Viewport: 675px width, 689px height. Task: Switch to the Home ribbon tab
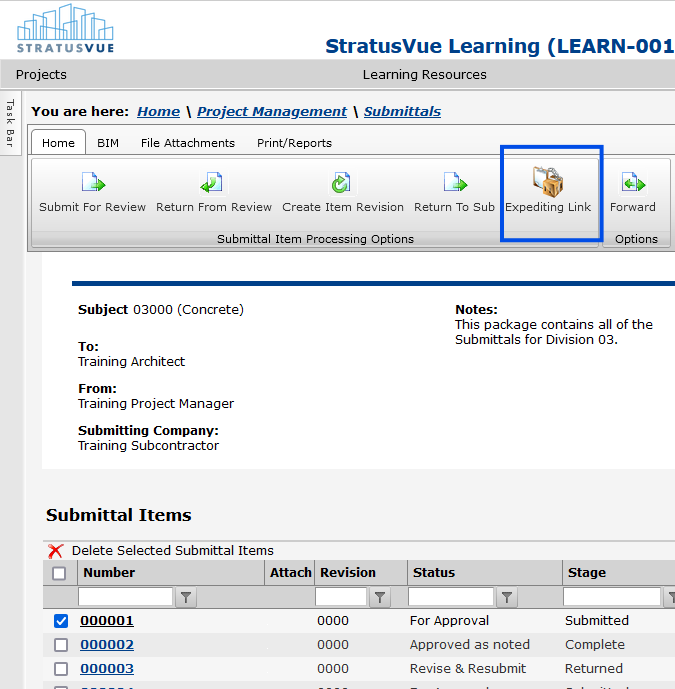tap(58, 143)
